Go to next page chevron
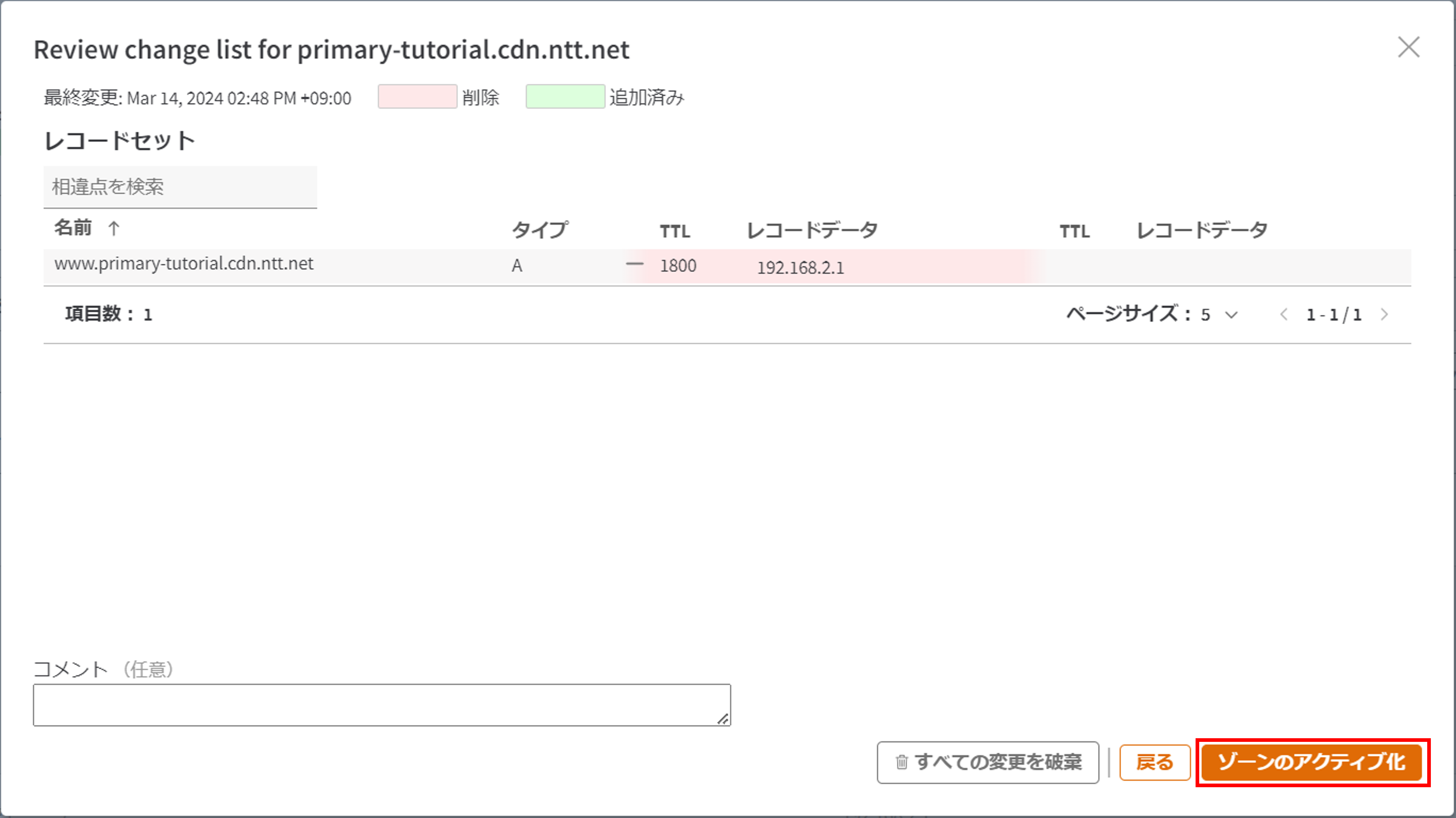This screenshot has width=1456, height=818. (1384, 315)
